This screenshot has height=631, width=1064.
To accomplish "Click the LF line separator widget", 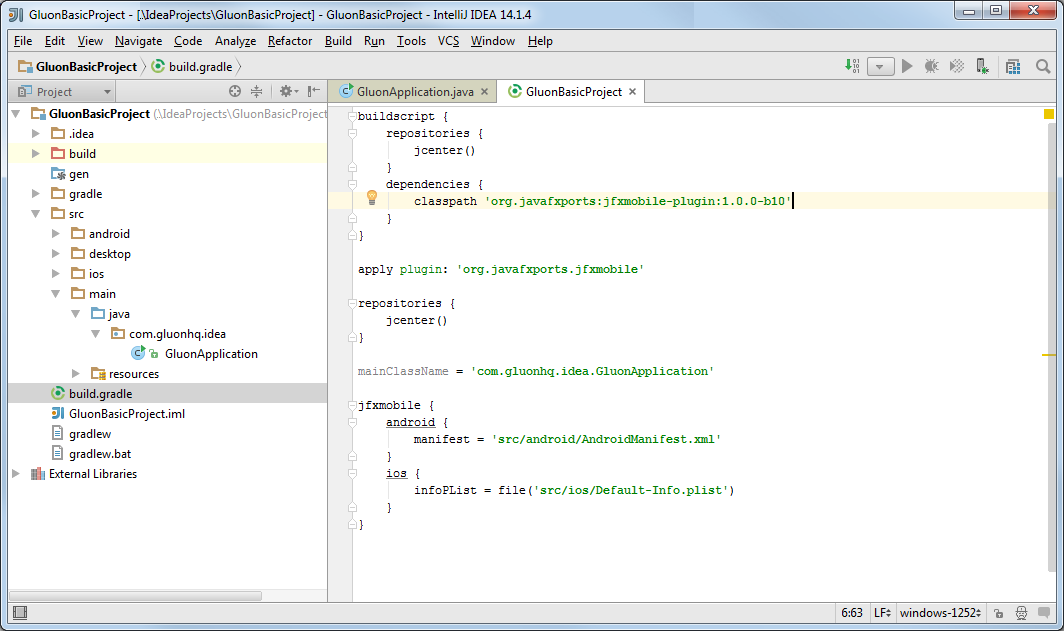I will [x=882, y=613].
